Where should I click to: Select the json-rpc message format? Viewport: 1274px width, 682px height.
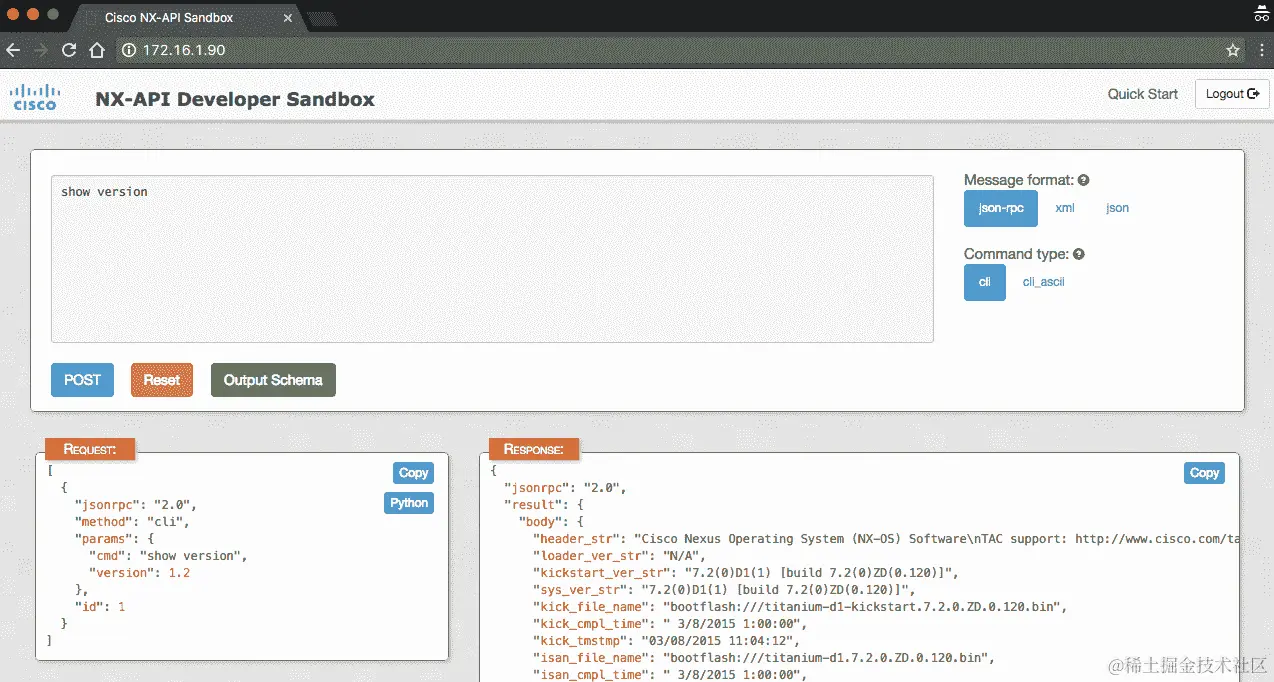1001,208
